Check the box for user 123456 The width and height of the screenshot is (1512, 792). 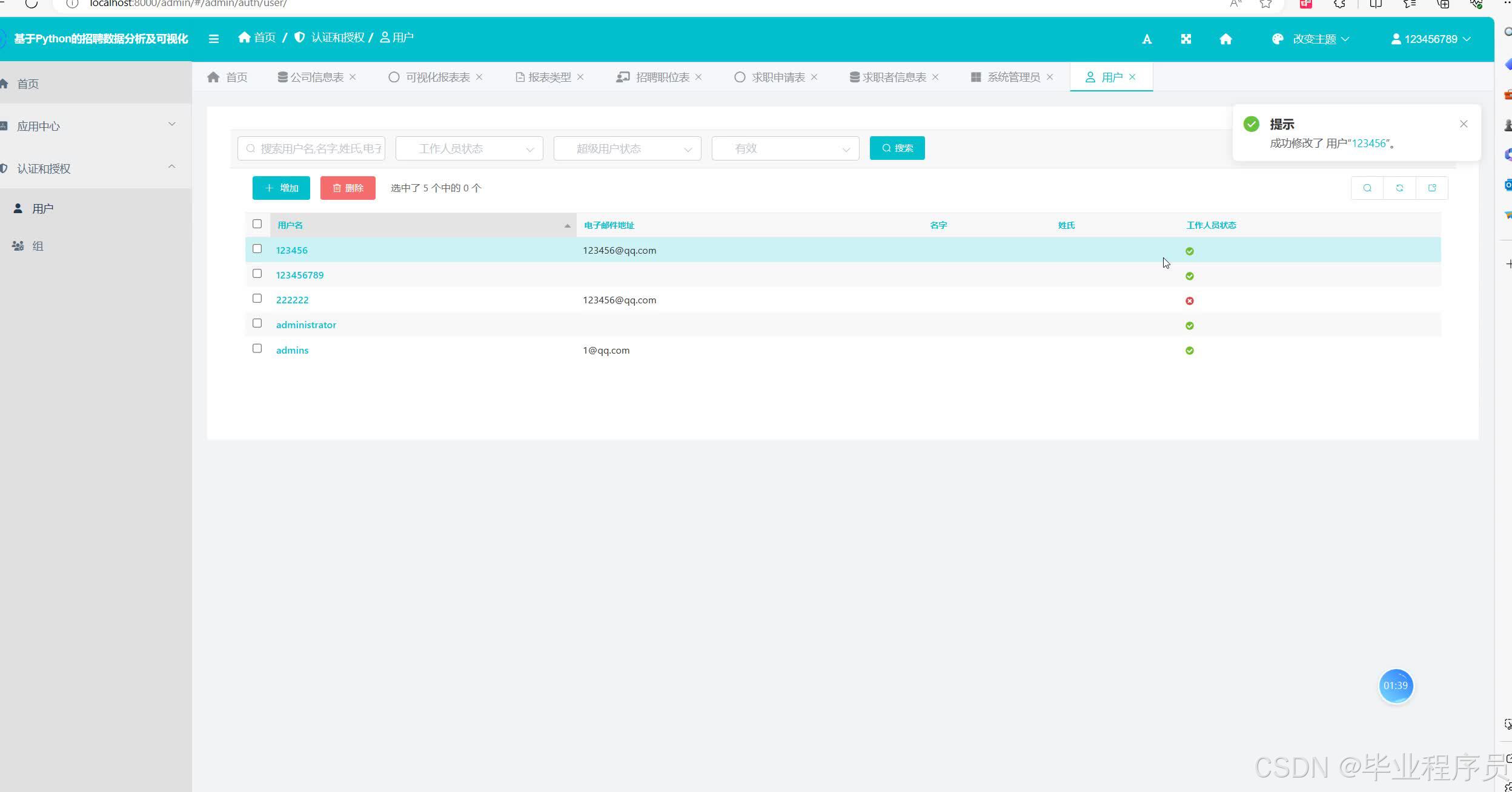pyautogui.click(x=257, y=249)
